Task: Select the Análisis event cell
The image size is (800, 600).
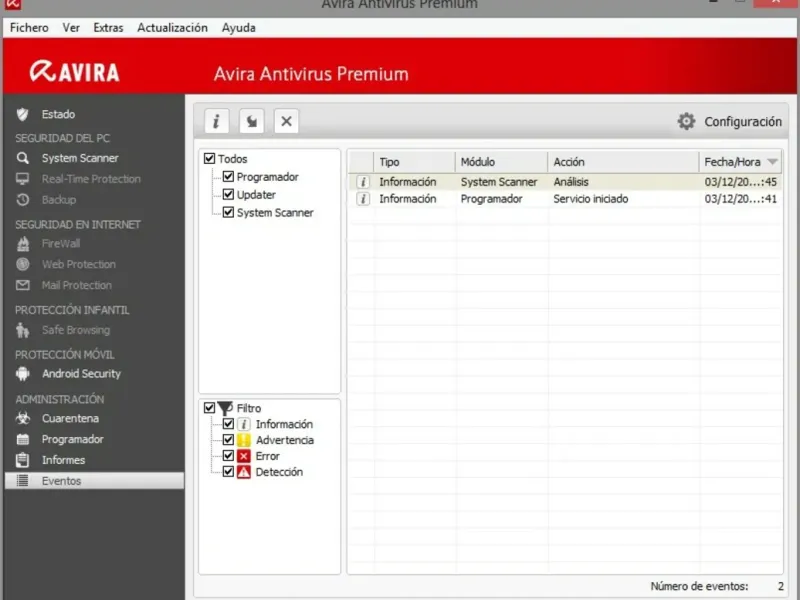Action: click(571, 182)
